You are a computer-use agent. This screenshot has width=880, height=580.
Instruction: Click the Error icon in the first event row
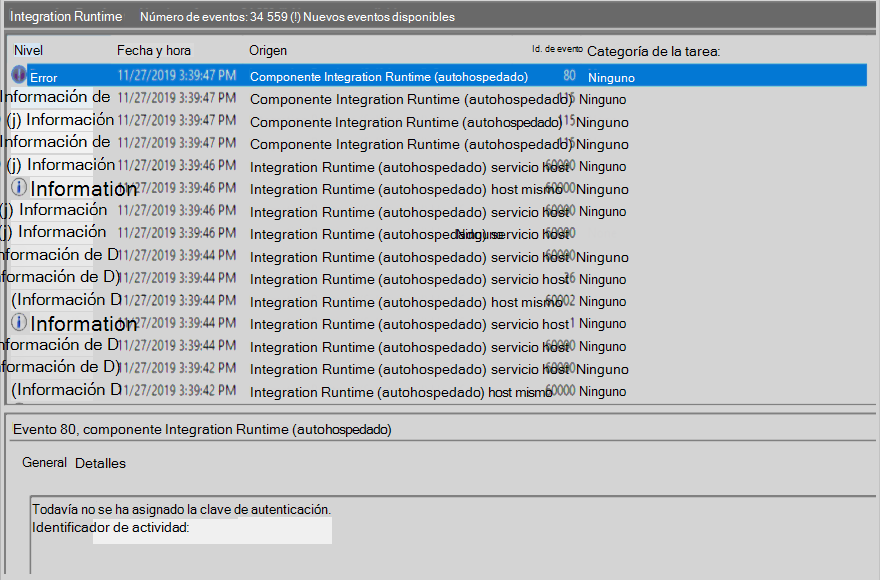pos(19,74)
